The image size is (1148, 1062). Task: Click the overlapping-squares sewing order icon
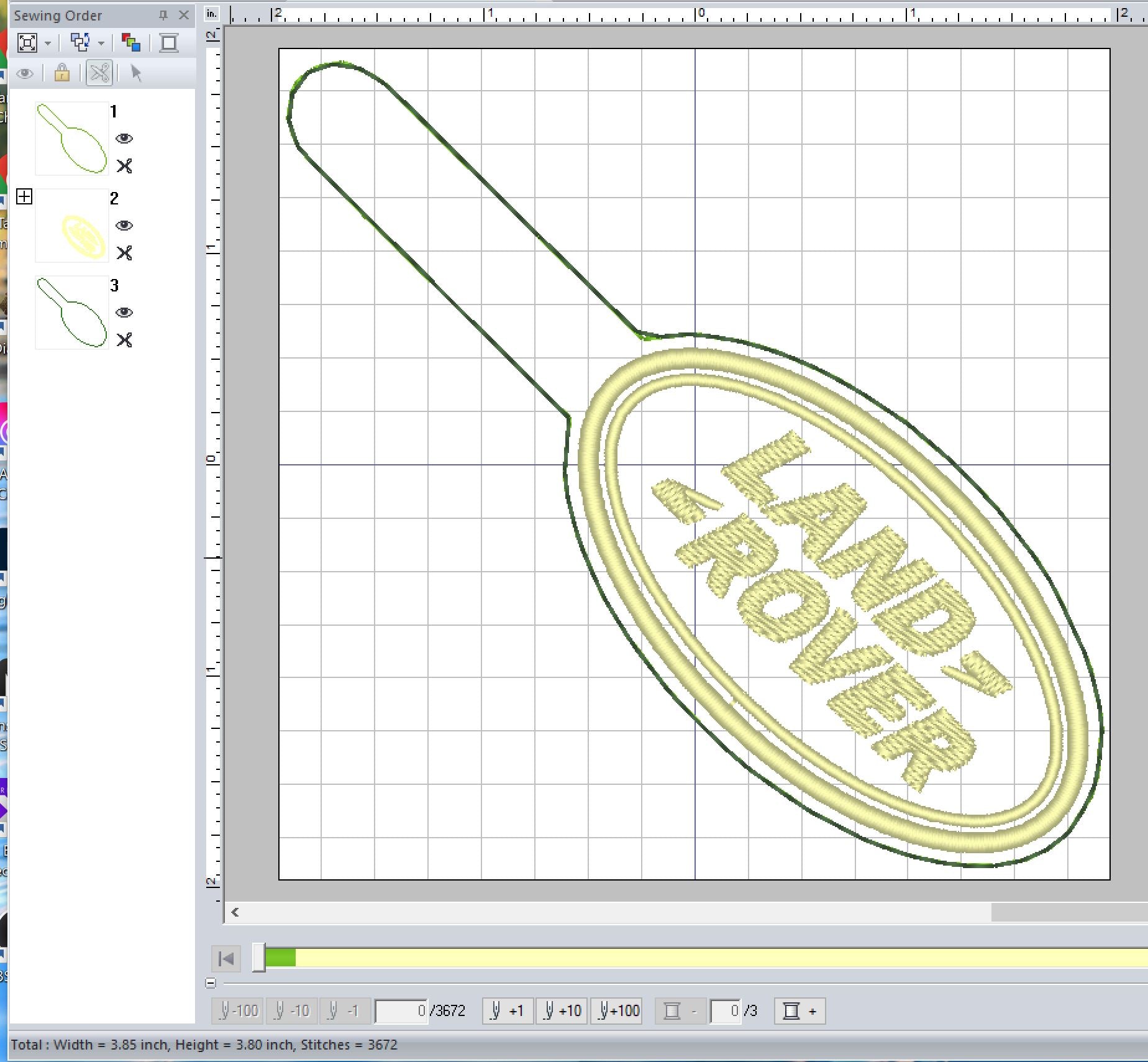pyautogui.click(x=80, y=43)
